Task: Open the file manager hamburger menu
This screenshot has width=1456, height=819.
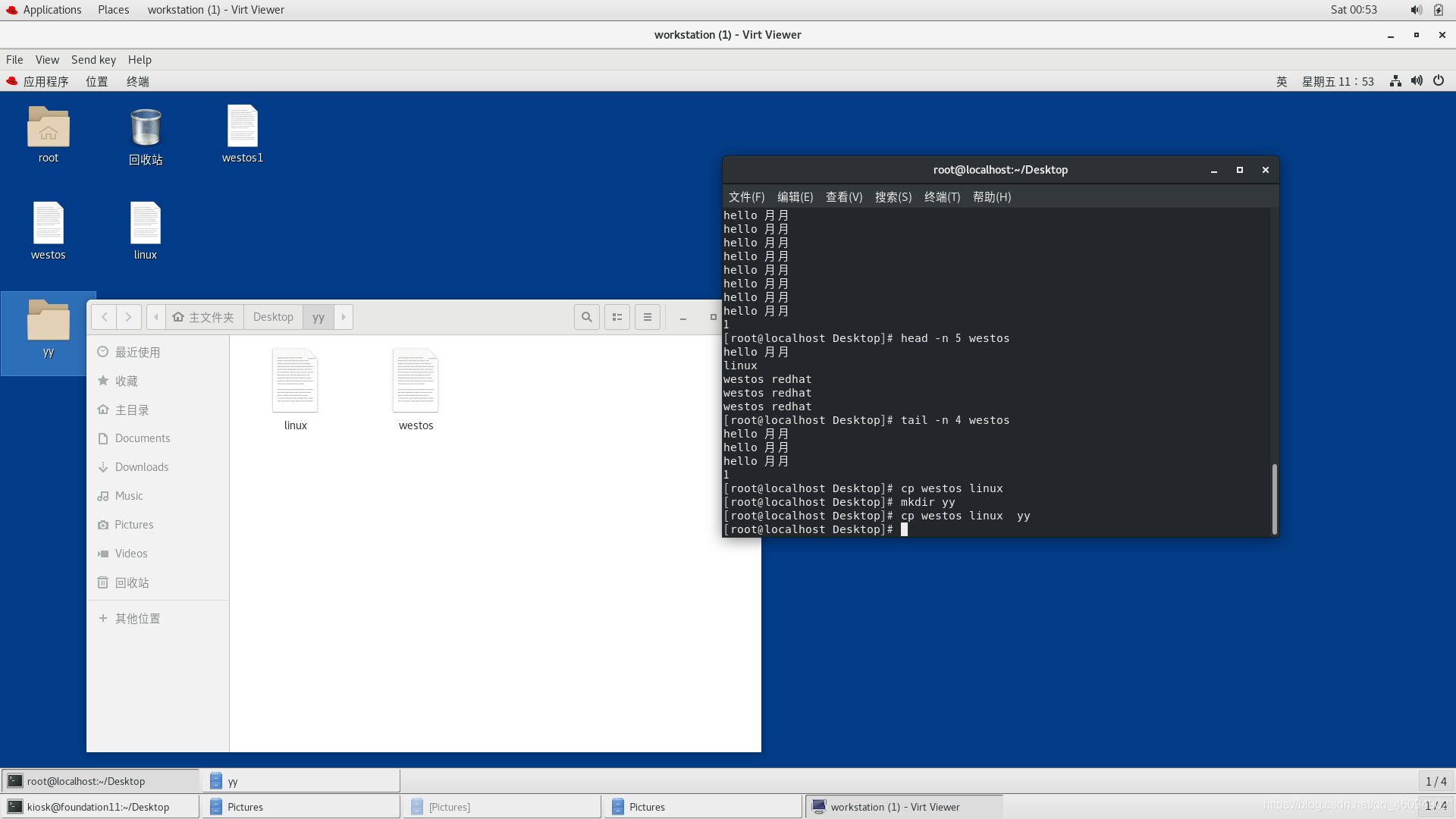Action: [x=648, y=317]
